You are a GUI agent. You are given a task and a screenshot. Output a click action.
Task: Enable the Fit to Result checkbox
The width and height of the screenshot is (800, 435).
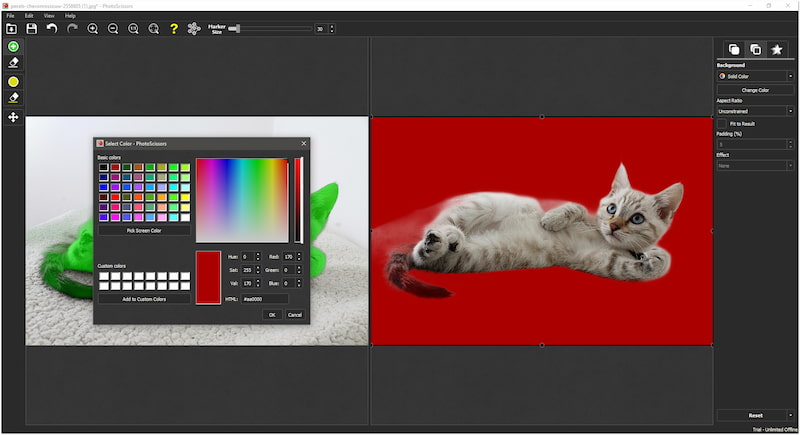(x=722, y=123)
